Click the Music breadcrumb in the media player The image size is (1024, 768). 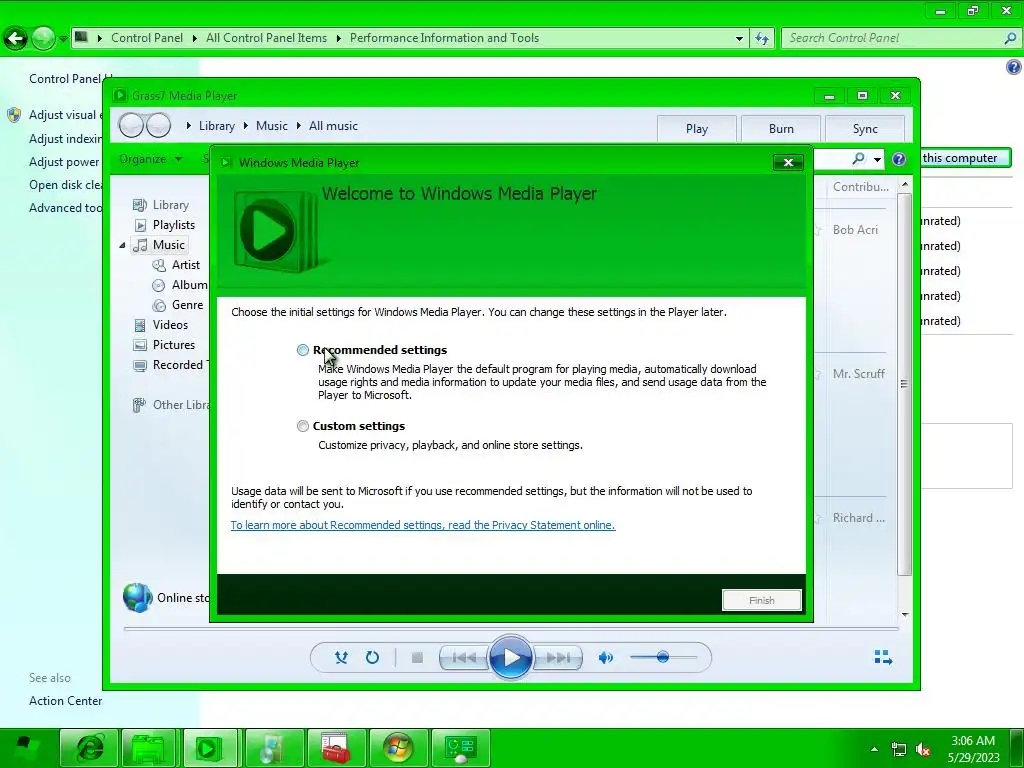272,126
